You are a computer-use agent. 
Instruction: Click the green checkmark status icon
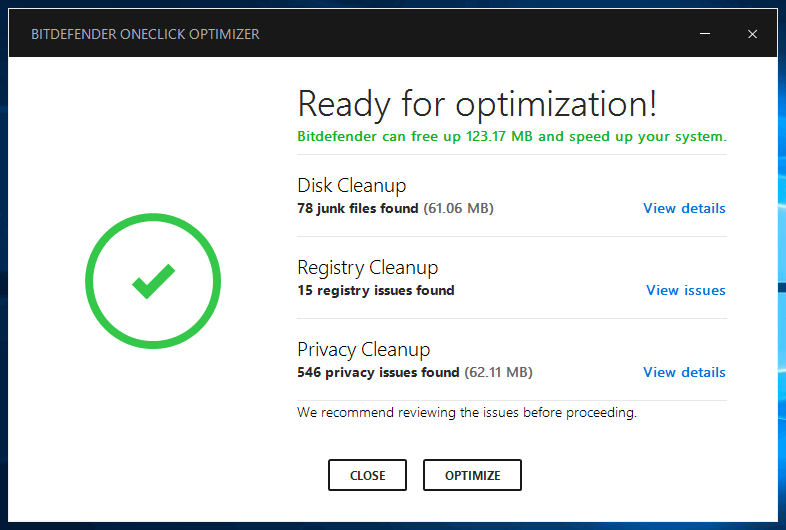(x=153, y=282)
